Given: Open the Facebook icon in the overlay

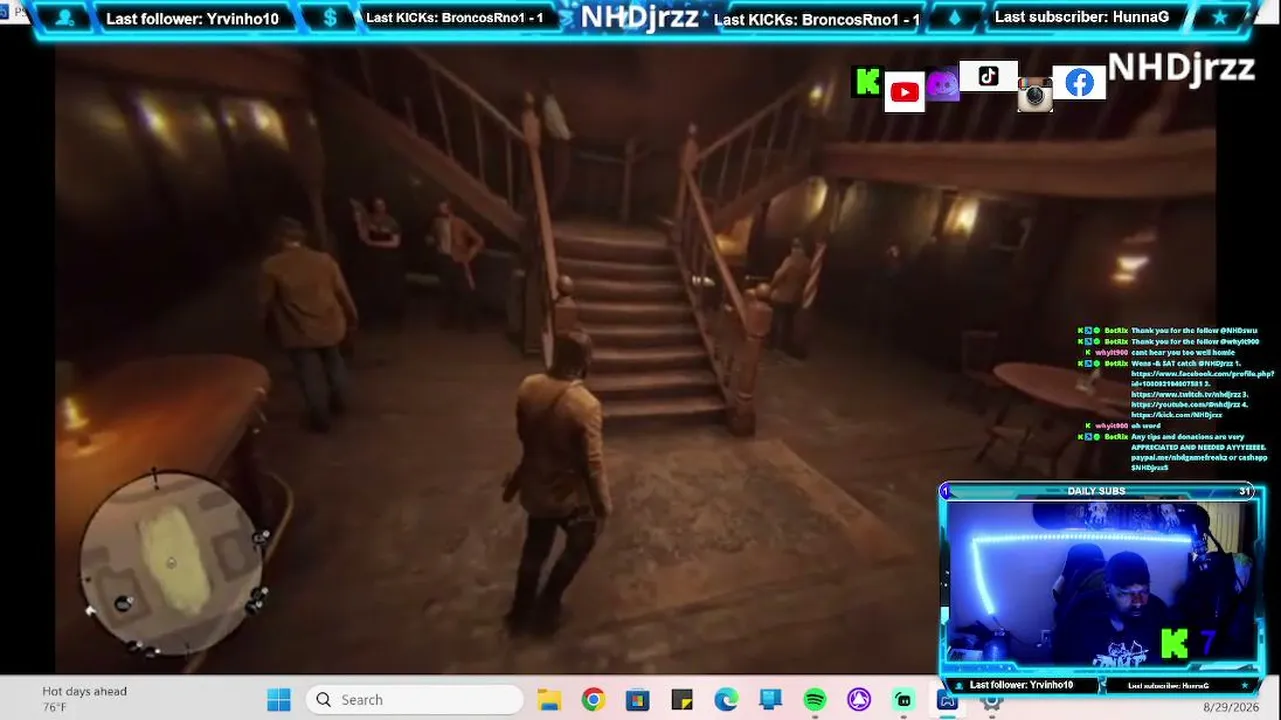Looking at the screenshot, I should pyautogui.click(x=1079, y=83).
